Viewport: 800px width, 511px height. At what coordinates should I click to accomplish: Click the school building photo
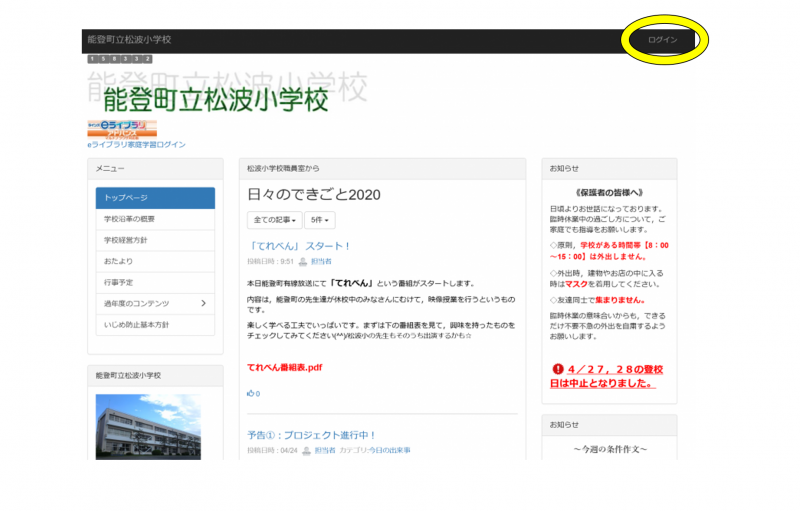[x=148, y=425]
